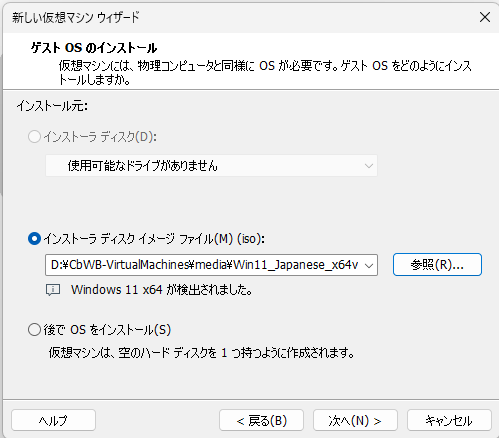
Task: Click the info balloon icon beside the Windows 11 detection message
Action: 53,290
